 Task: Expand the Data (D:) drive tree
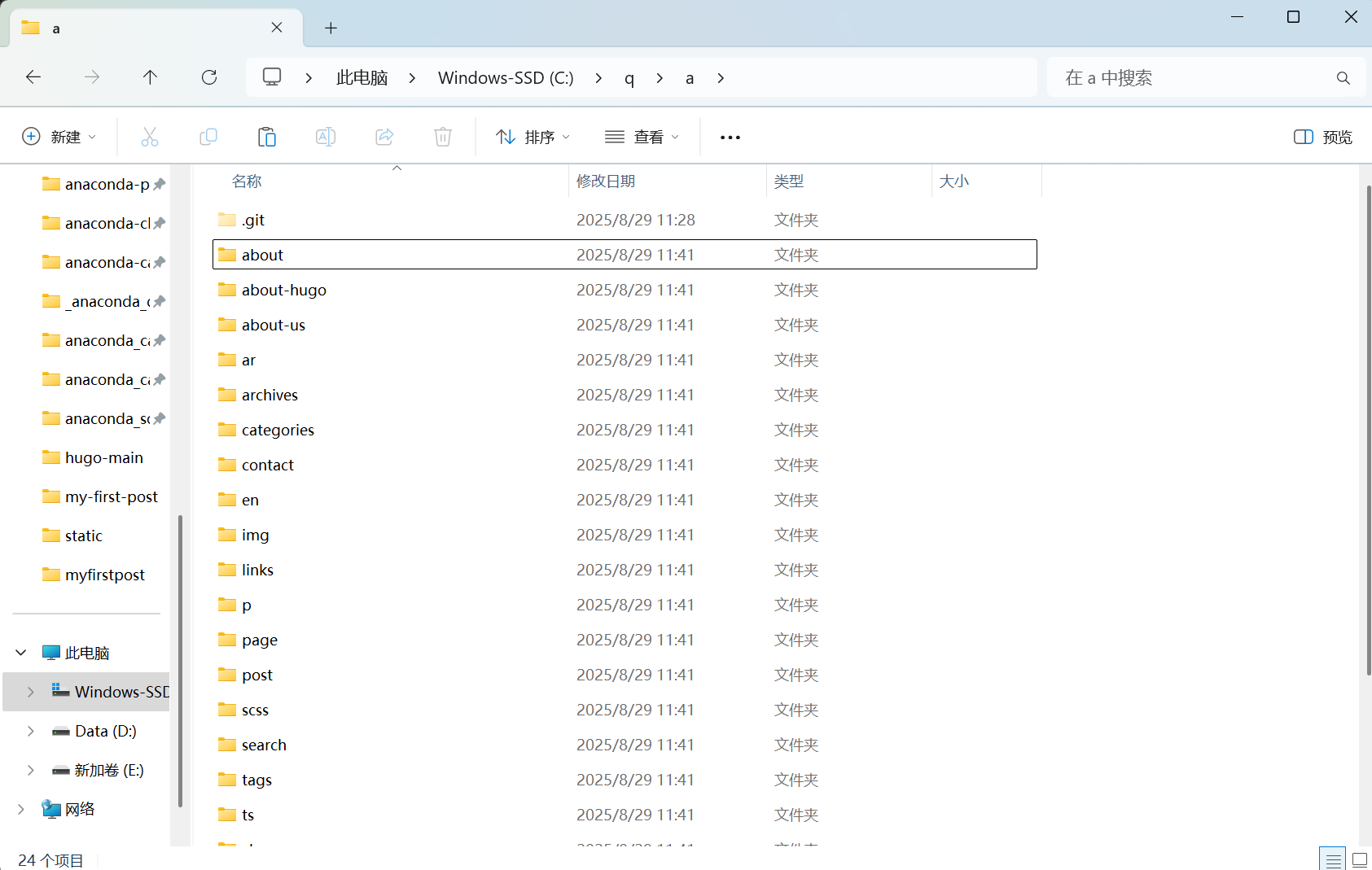31,731
